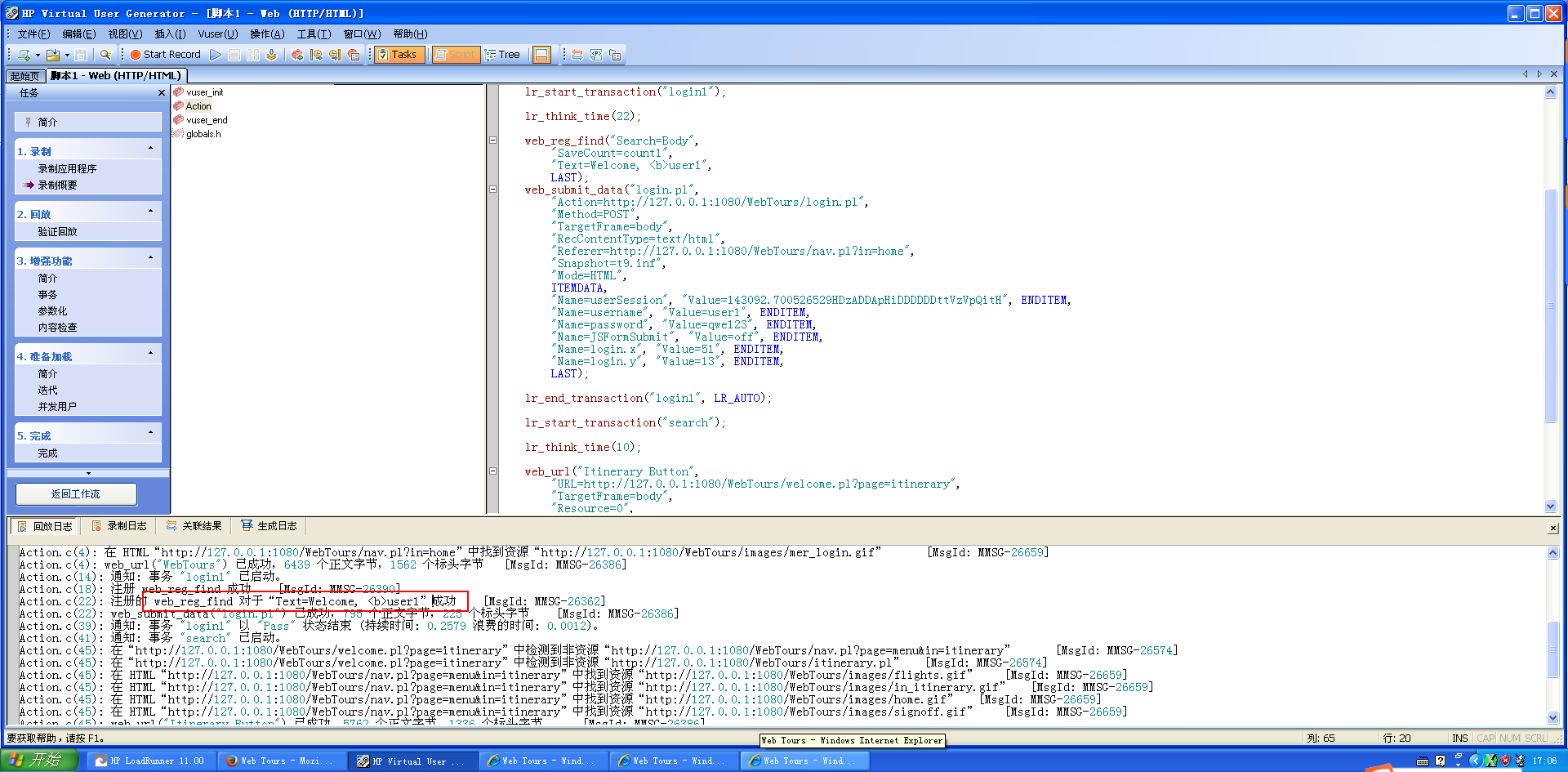Collapse the web_submit_data code block
The width and height of the screenshot is (1568, 772).
492,190
